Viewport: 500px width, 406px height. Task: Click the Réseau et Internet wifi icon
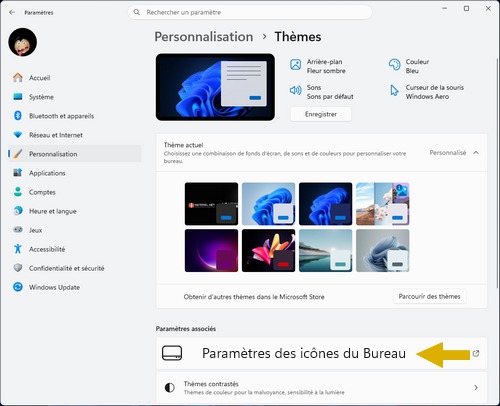coord(18,135)
